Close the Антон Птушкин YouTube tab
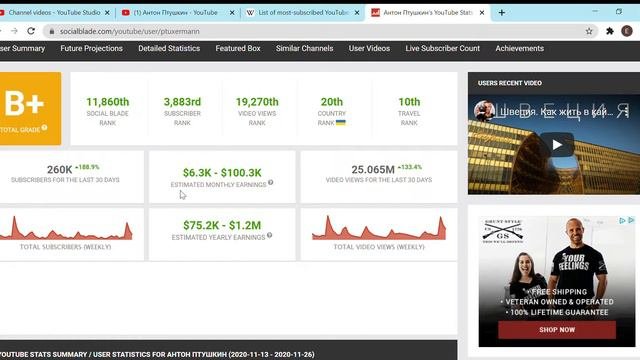The width and height of the screenshot is (640, 360). tap(232, 13)
